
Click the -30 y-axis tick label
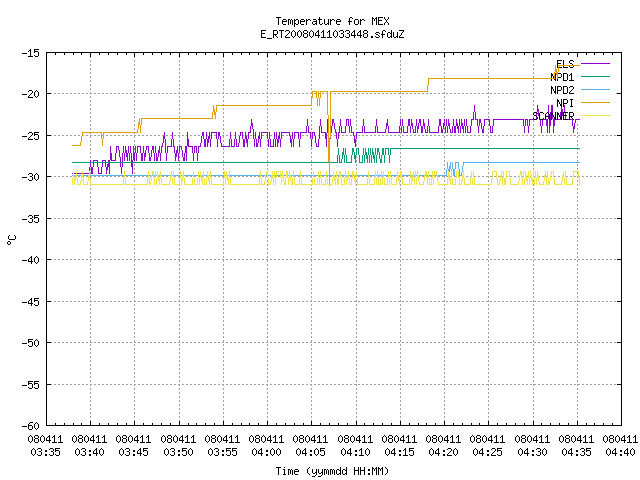[x=31, y=177]
